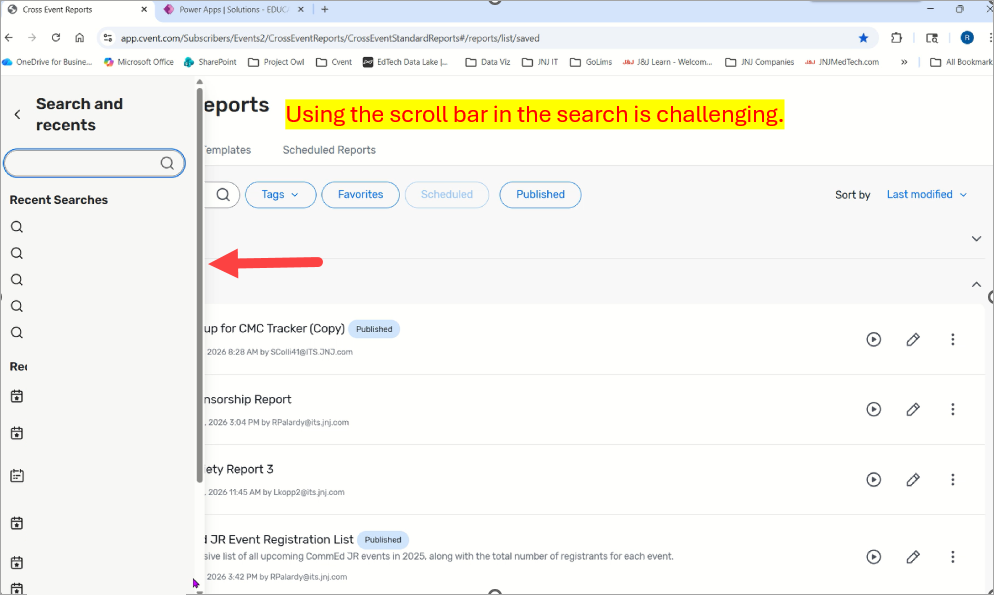
Task: Bookmark this page with the star icon
Action: [863, 38]
